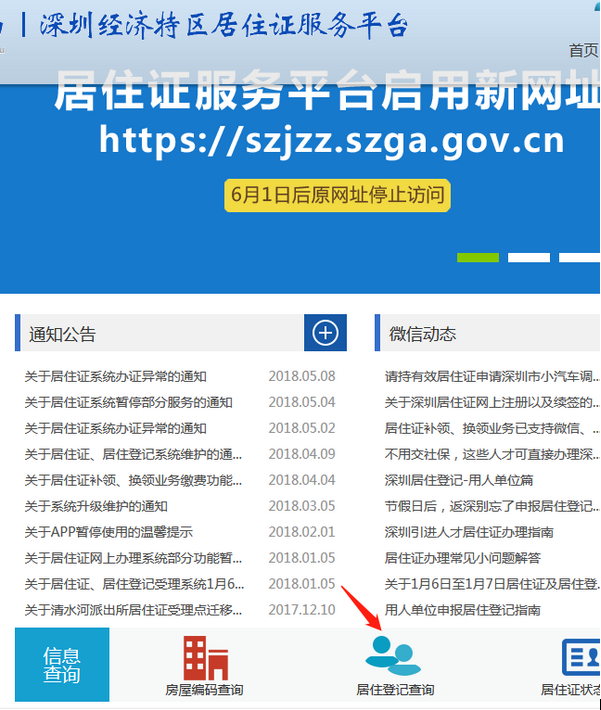Click the 6月1日后原网址停止访问 yellow banner button
This screenshot has height=710, width=601.
click(x=337, y=194)
